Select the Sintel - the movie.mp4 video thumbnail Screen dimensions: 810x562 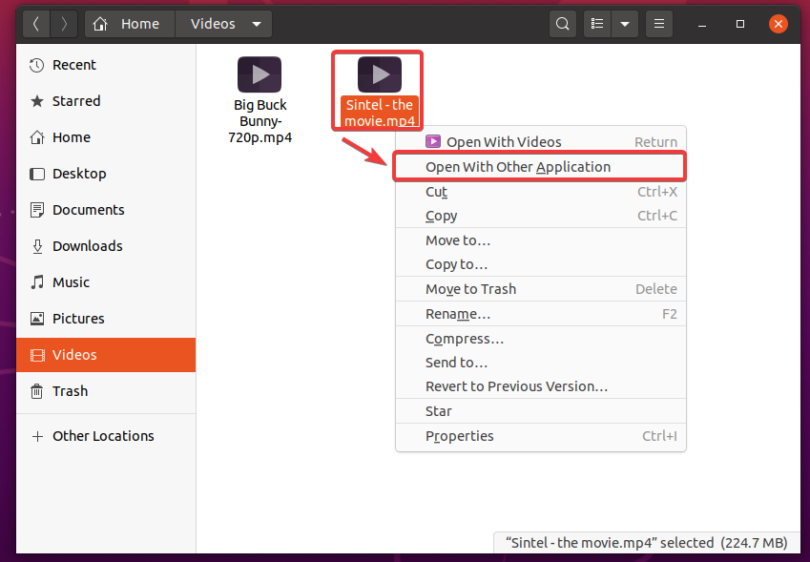380,75
